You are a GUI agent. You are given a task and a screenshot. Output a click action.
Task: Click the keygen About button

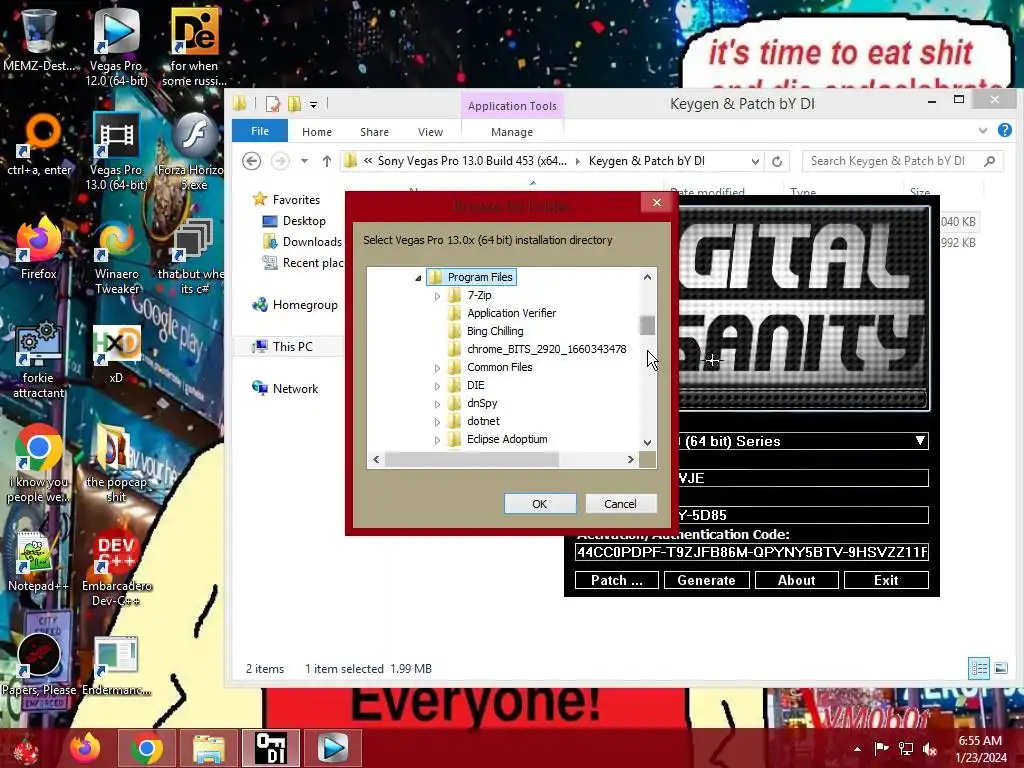pos(797,580)
